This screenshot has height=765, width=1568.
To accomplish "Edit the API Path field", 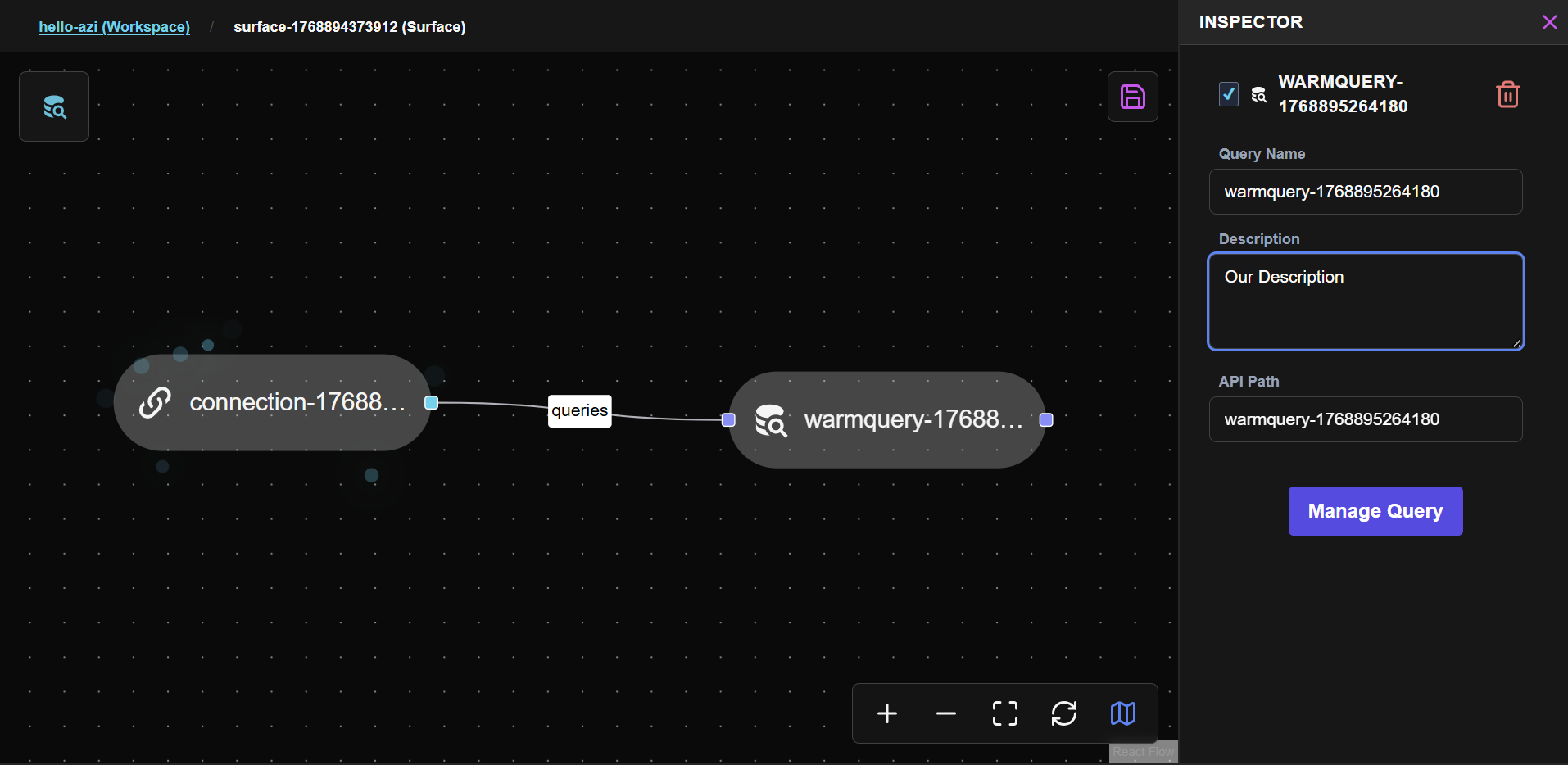I will (1365, 419).
